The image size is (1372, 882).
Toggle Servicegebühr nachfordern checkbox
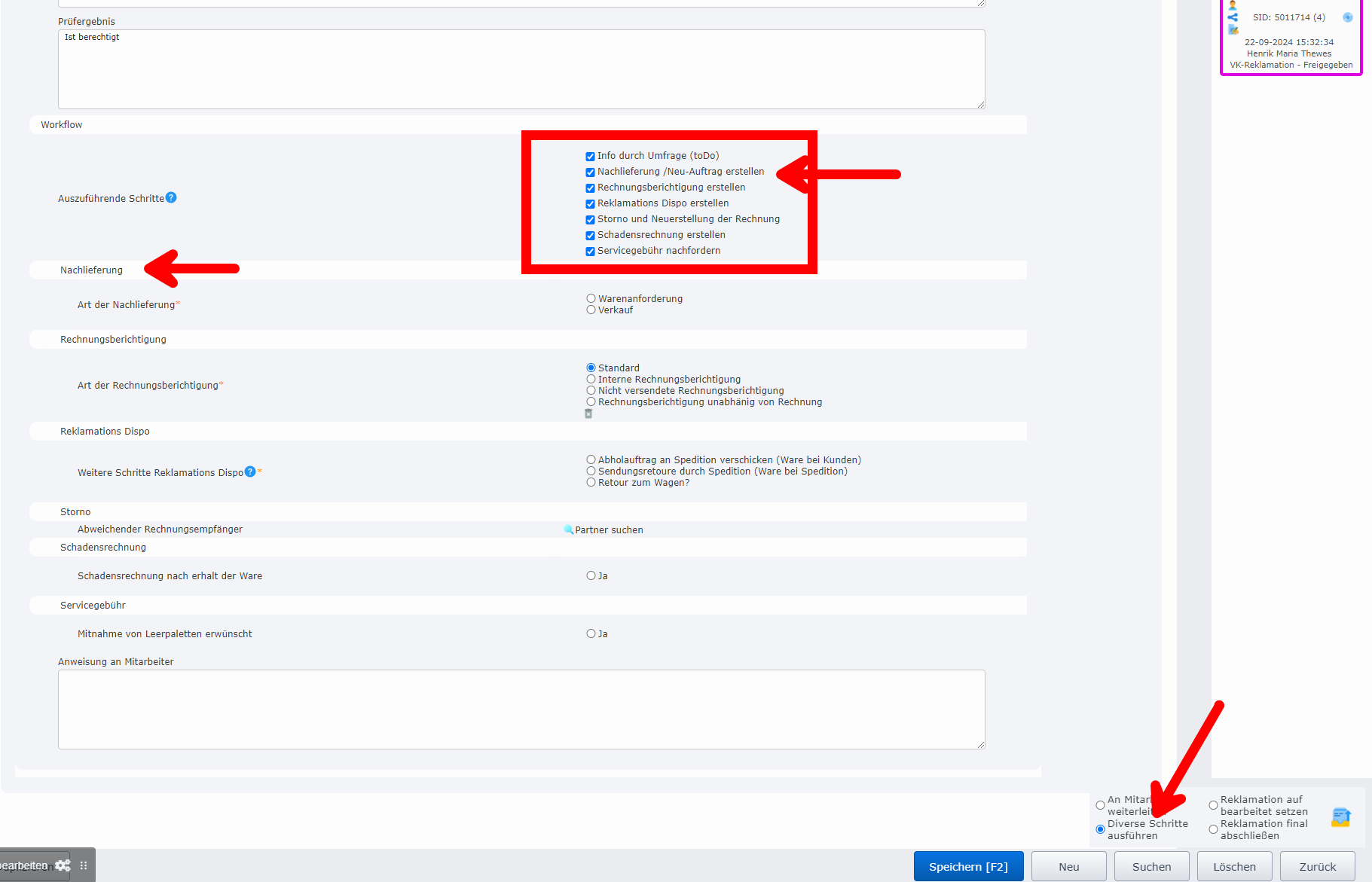[x=590, y=252]
